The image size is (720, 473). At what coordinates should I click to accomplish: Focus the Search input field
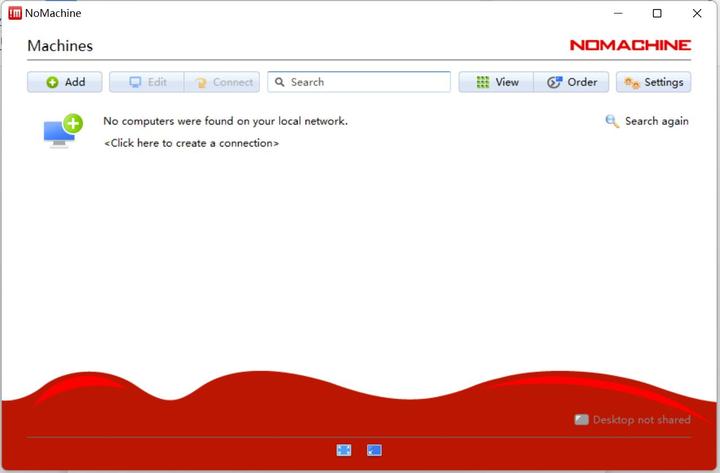[x=359, y=82]
